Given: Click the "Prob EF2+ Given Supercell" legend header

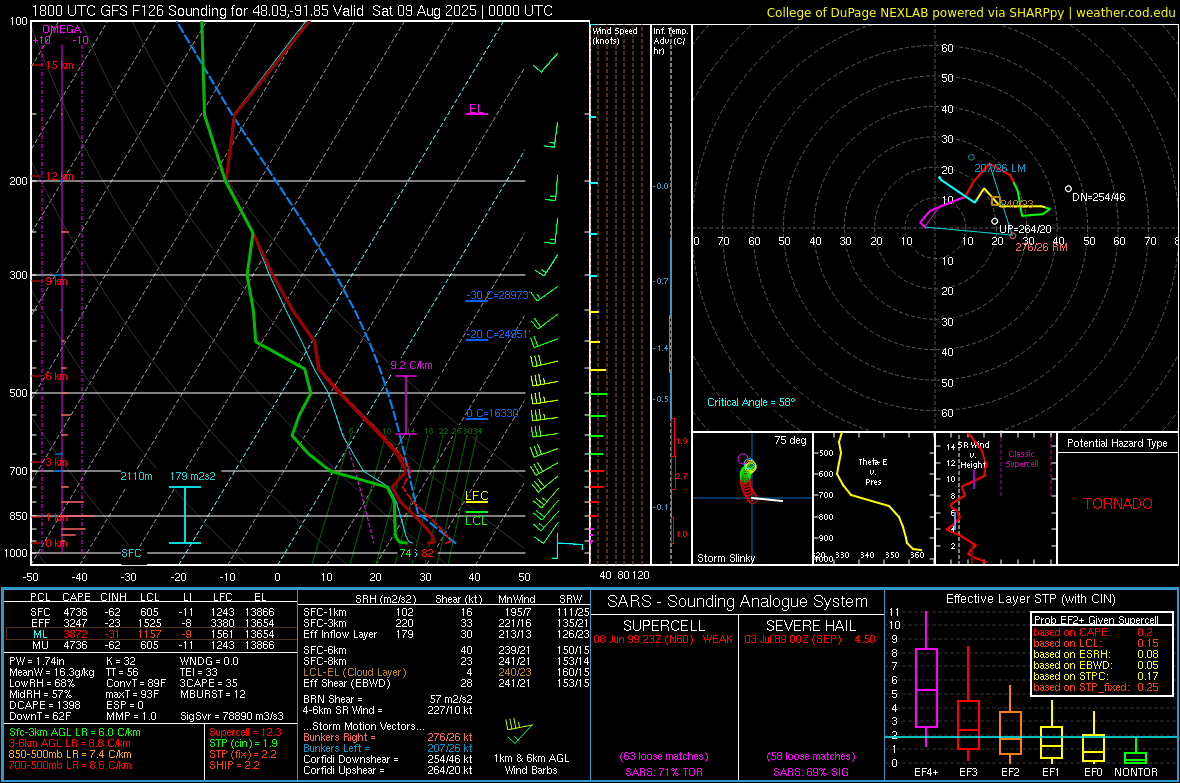Looking at the screenshot, I should (x=1096, y=620).
